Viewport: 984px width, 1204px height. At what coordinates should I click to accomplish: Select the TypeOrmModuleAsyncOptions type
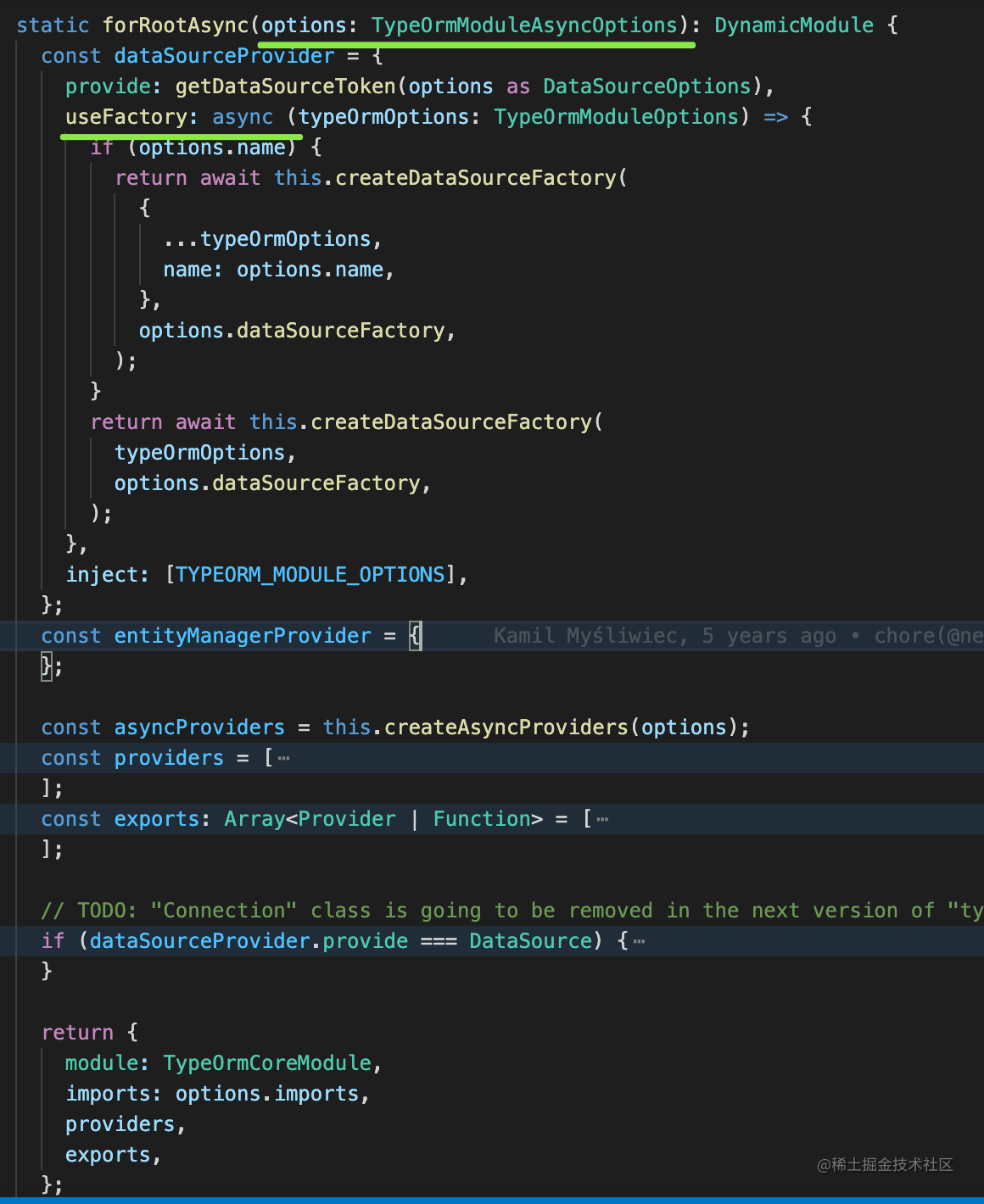tap(524, 25)
